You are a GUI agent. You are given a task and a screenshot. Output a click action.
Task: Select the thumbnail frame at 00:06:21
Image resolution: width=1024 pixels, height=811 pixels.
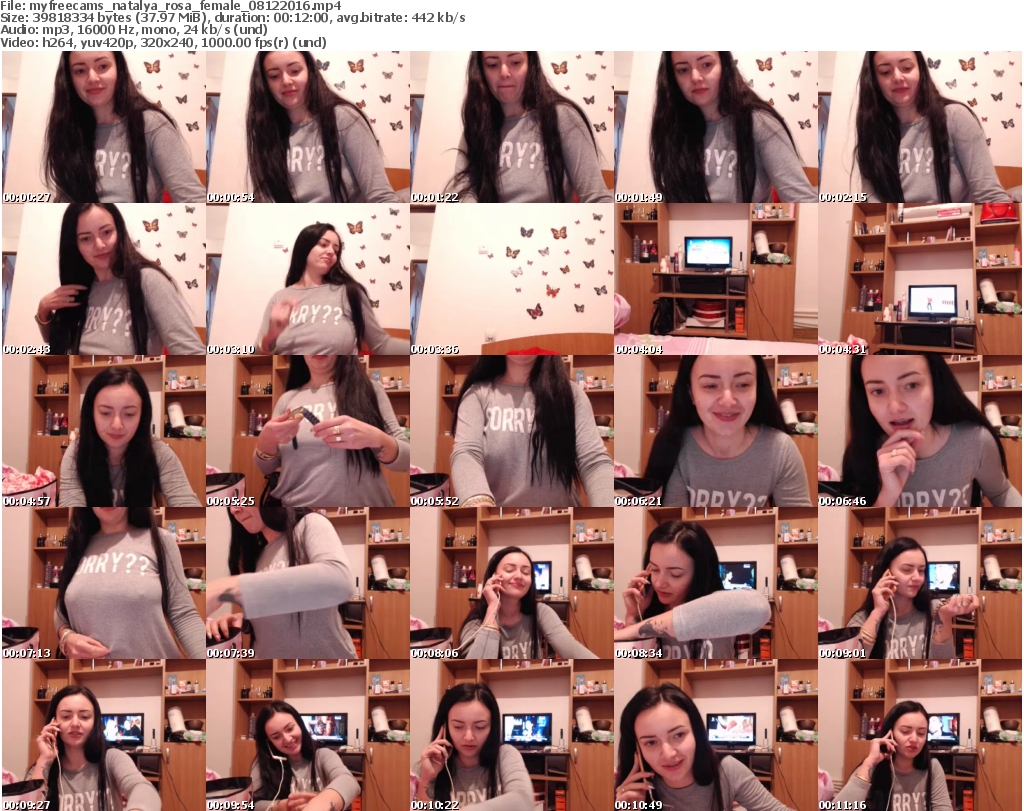pyautogui.click(x=716, y=432)
